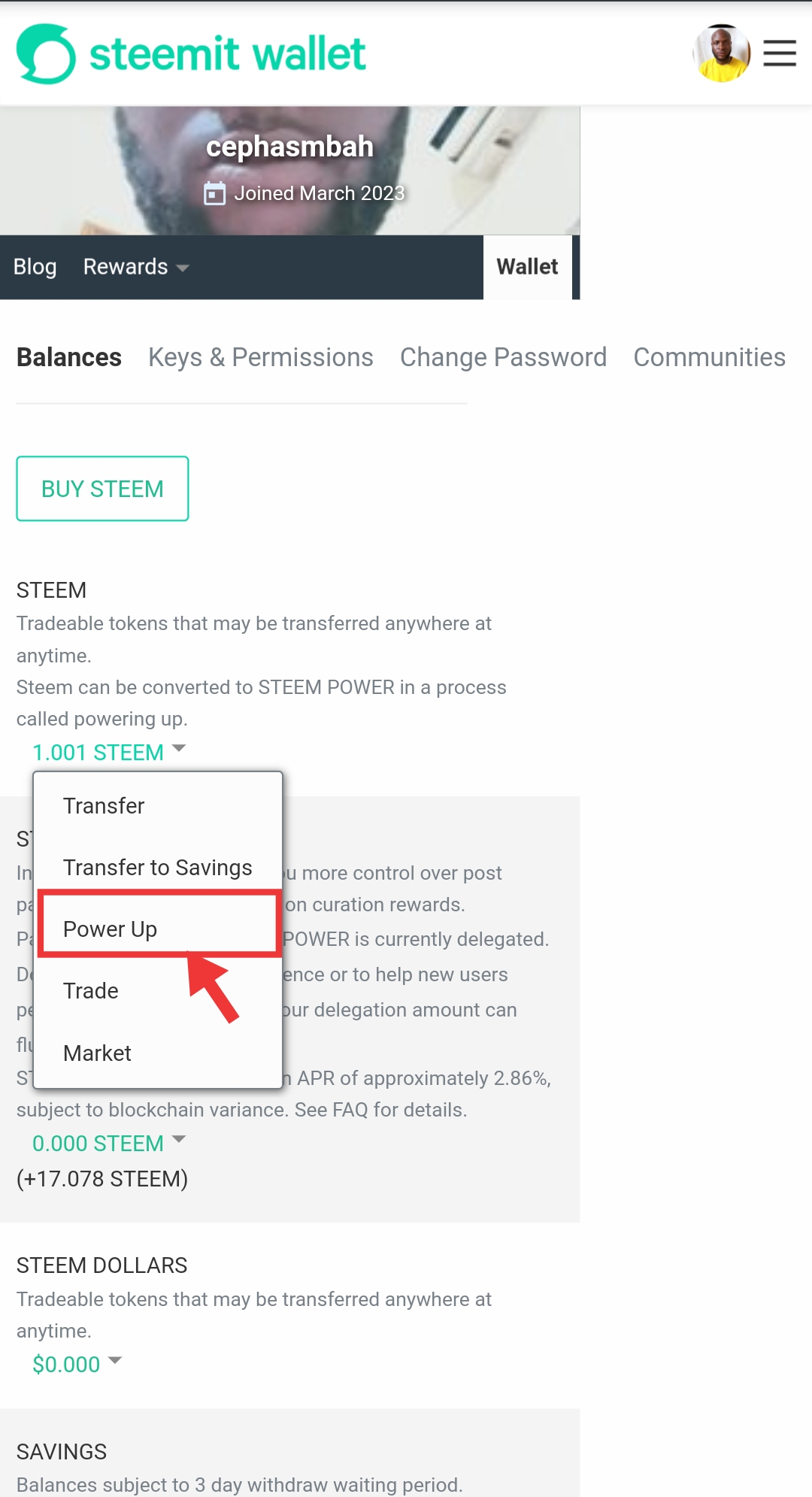Switch to Keys & Permissions
Image resolution: width=812 pixels, height=1497 pixels.
[260, 357]
